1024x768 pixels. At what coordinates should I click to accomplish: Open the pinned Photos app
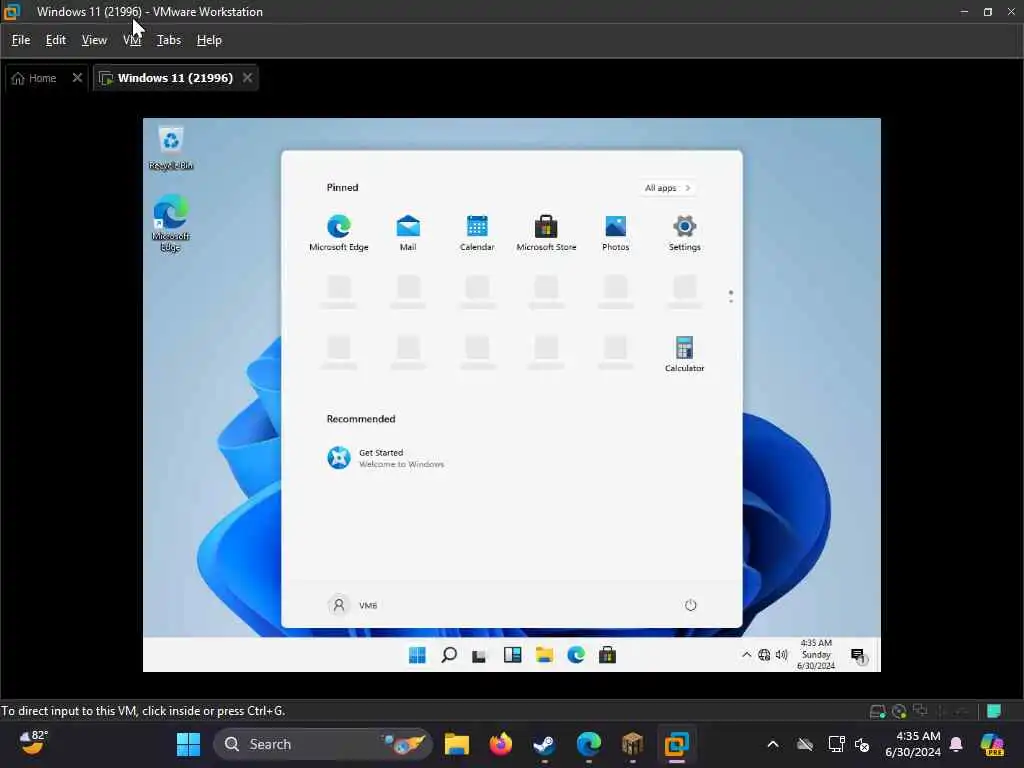(615, 232)
